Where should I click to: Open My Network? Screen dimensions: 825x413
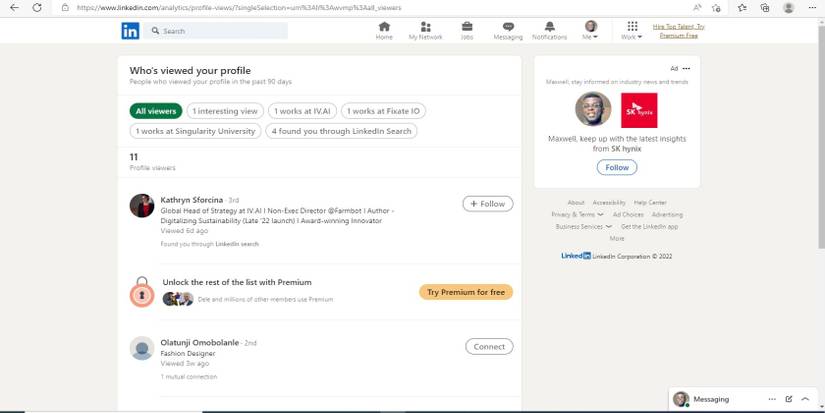(426, 31)
